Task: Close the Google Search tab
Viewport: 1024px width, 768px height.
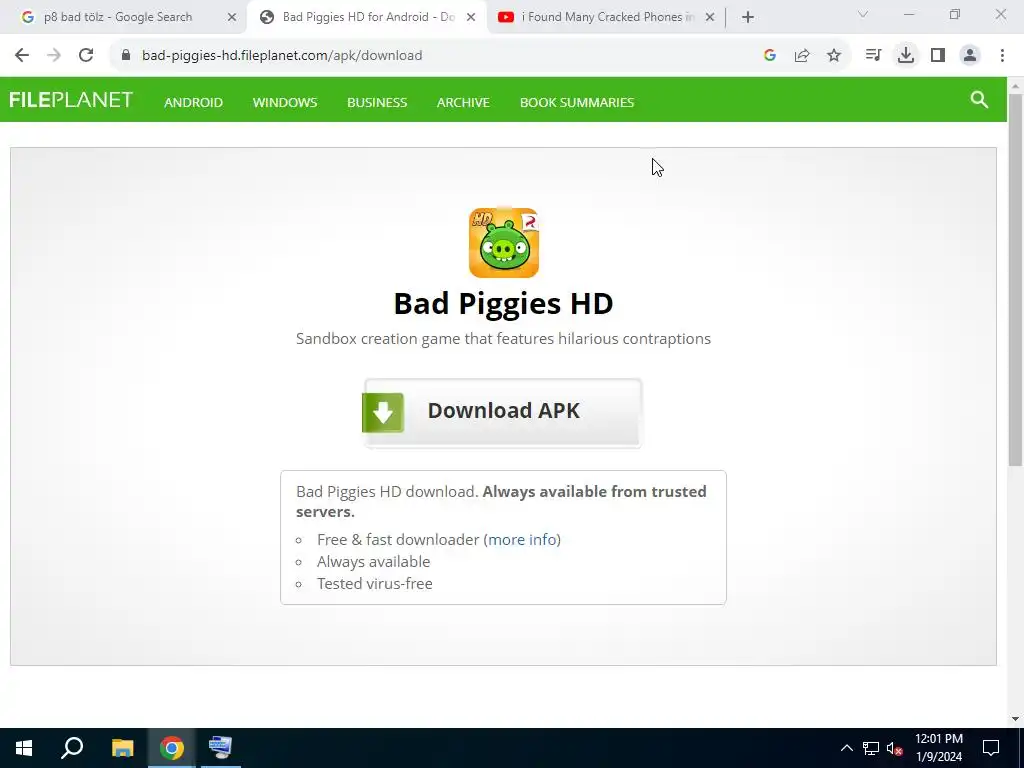Action: (x=232, y=17)
